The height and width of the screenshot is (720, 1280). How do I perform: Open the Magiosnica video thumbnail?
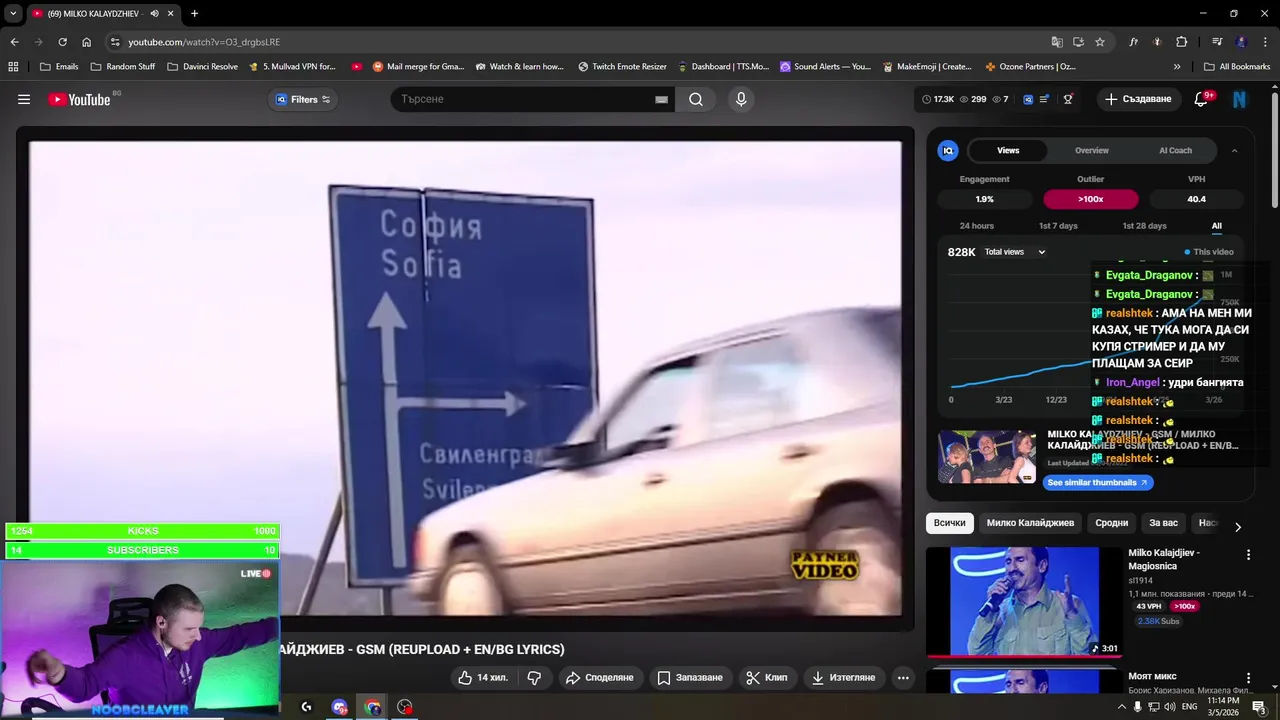pos(1024,601)
